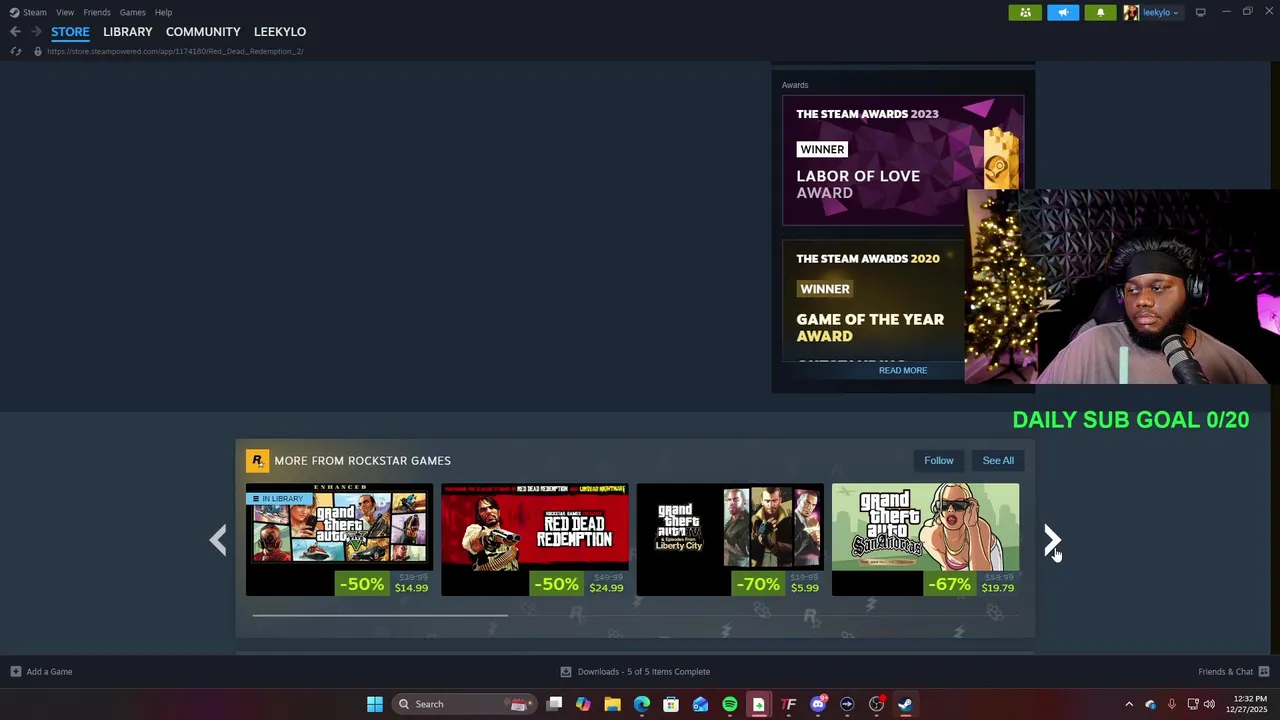
Task: Go forward with the Steam forward arrow
Action: (36, 32)
